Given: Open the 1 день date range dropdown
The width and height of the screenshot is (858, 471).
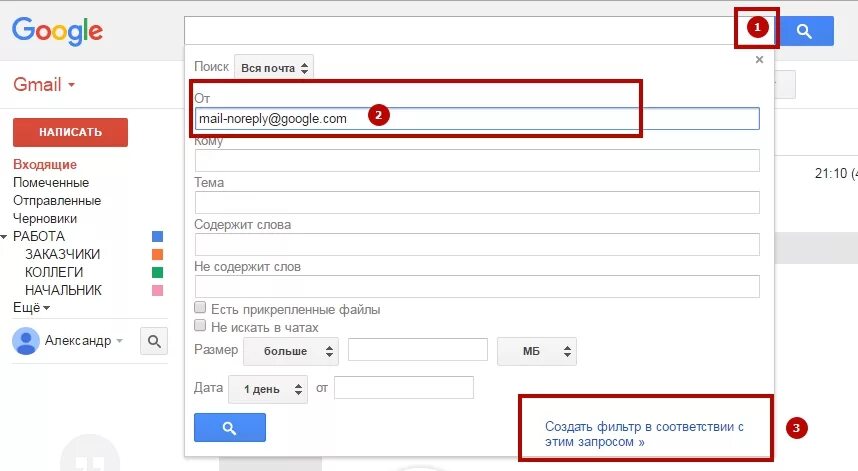Looking at the screenshot, I should 268,389.
